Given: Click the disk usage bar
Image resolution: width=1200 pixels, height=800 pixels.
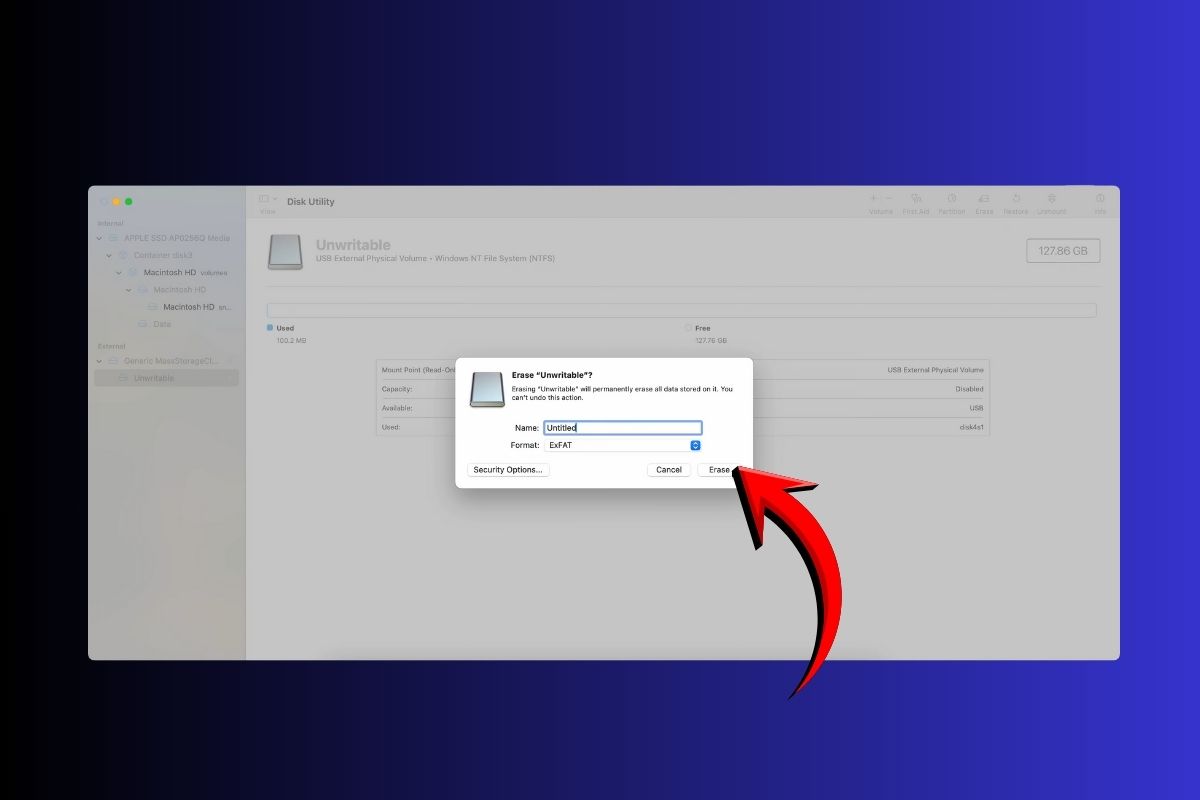Looking at the screenshot, I should [681, 311].
